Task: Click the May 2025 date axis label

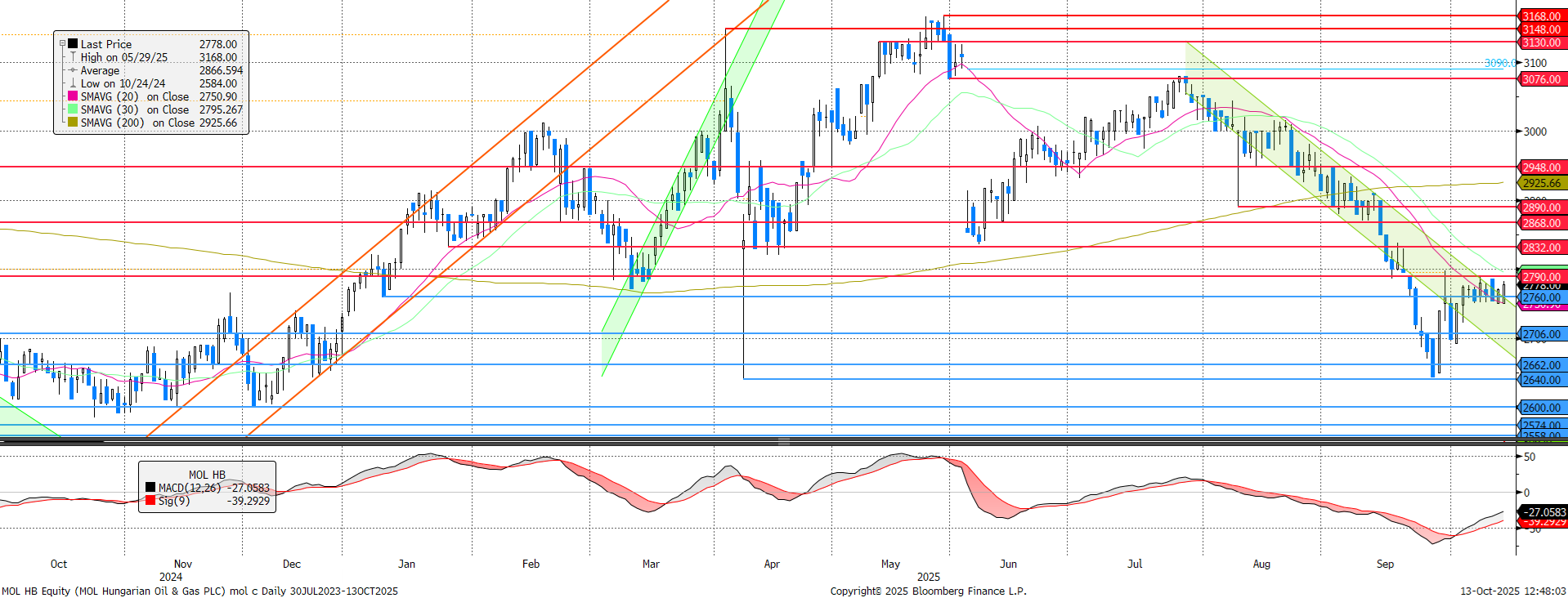Action: (890, 564)
